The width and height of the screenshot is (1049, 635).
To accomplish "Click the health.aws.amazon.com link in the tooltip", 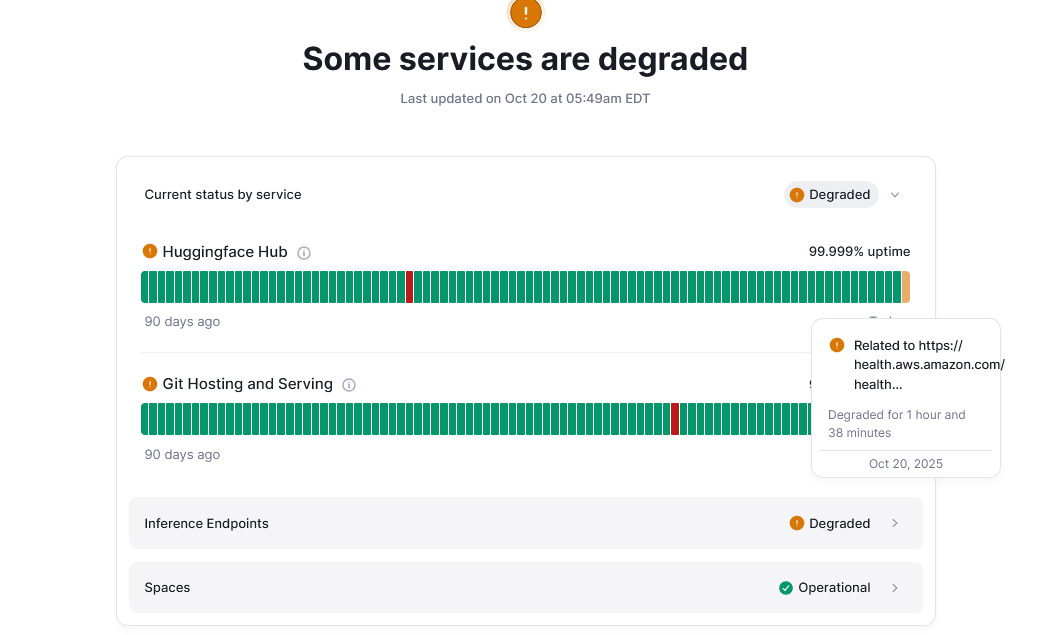I will [x=928, y=365].
